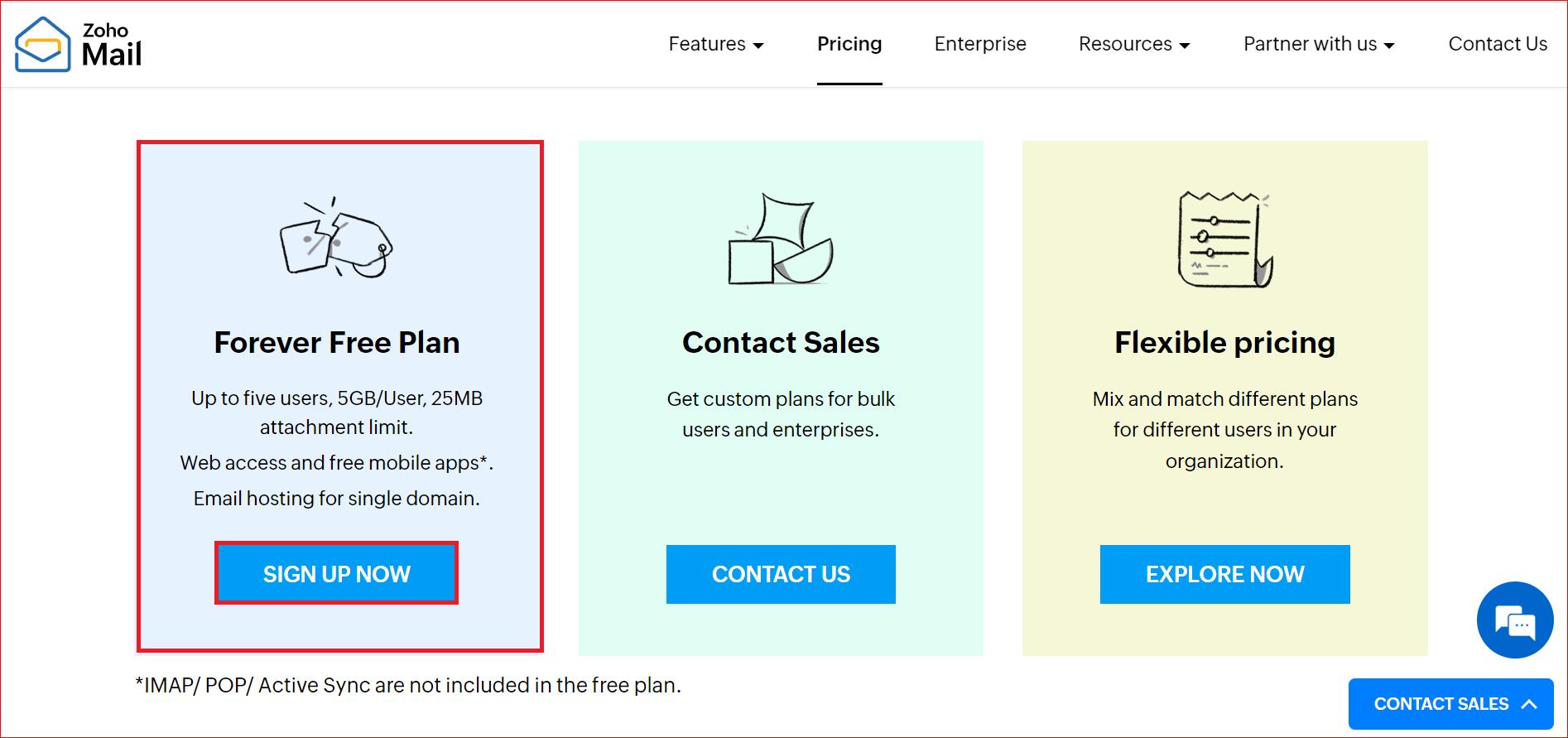Click the Flexible pricing heading

(x=1224, y=342)
